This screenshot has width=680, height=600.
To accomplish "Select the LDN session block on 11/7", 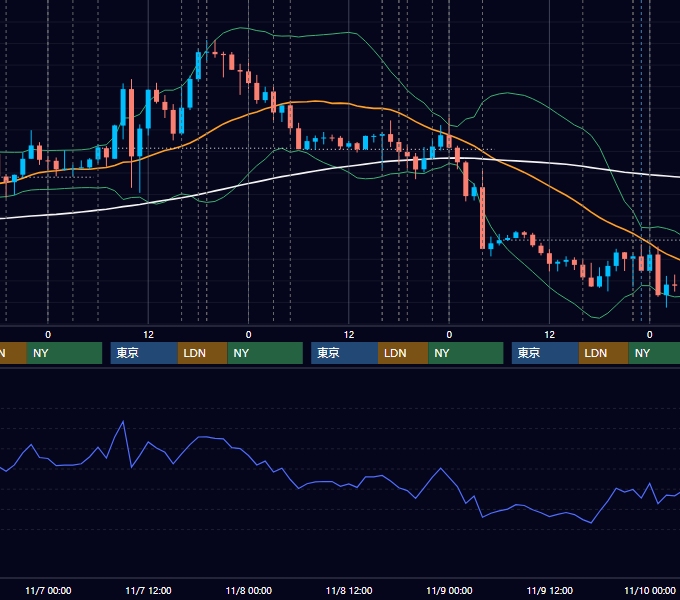I will click(203, 353).
